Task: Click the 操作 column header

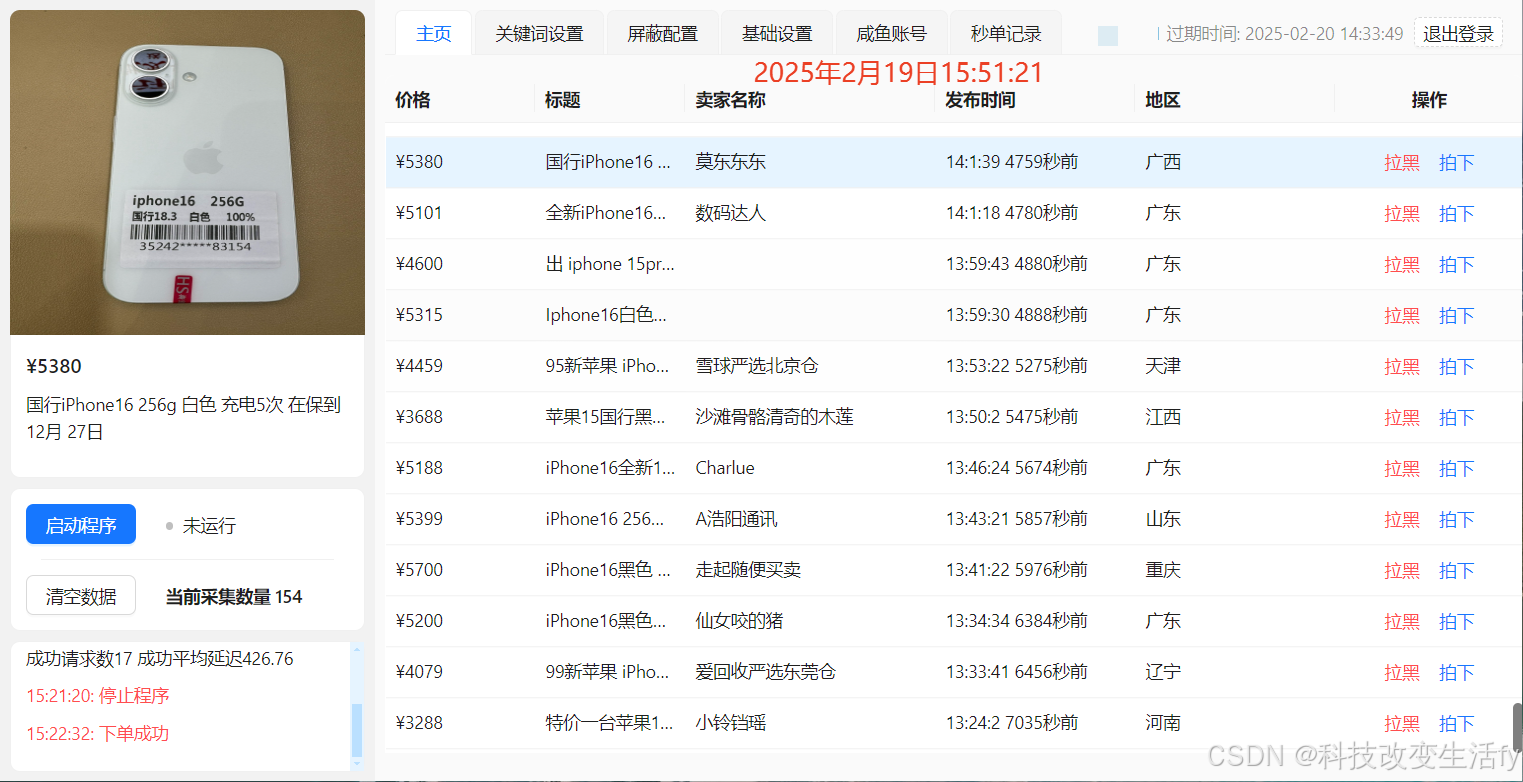Action: 1429,100
